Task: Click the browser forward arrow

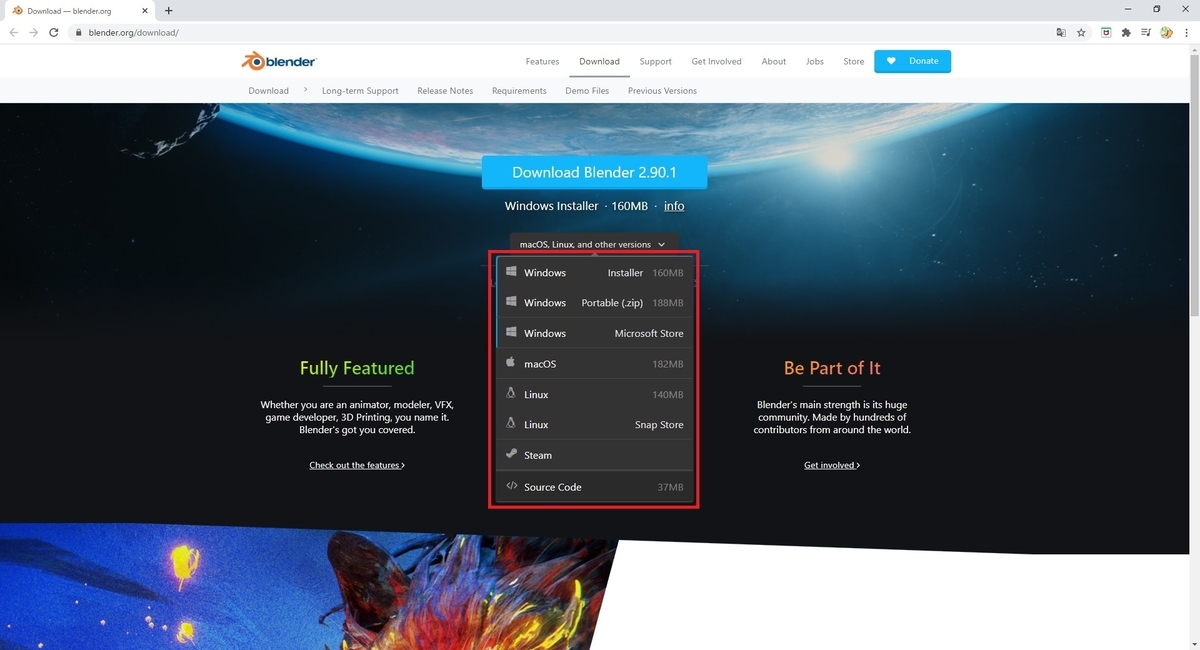Action: [33, 32]
